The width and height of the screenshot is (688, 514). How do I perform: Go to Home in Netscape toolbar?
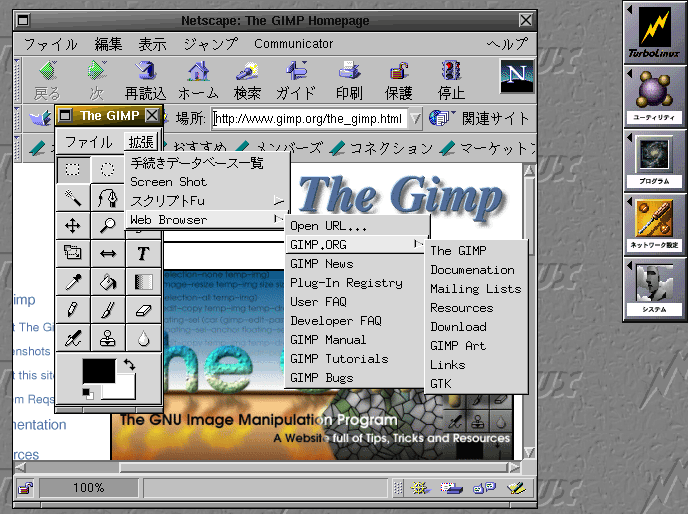point(198,81)
